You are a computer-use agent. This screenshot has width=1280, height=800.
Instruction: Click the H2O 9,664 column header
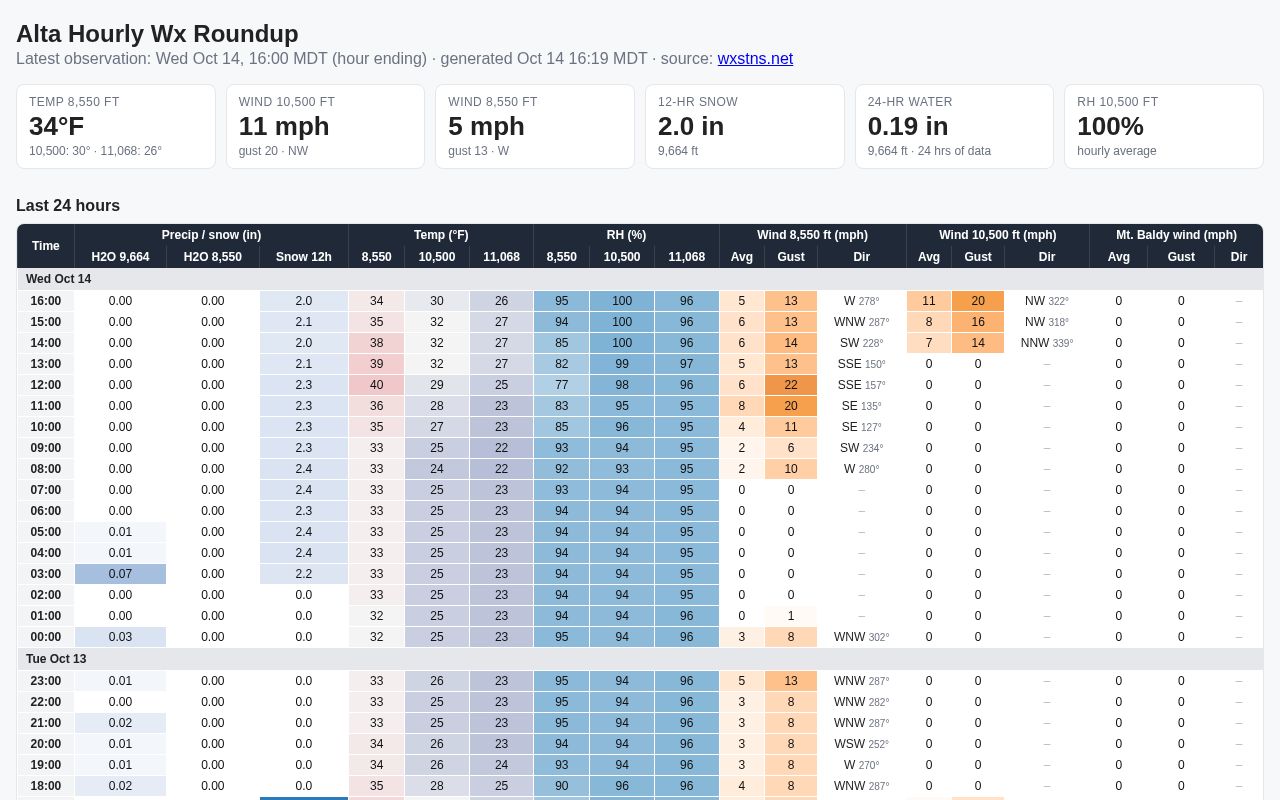pyautogui.click(x=120, y=257)
